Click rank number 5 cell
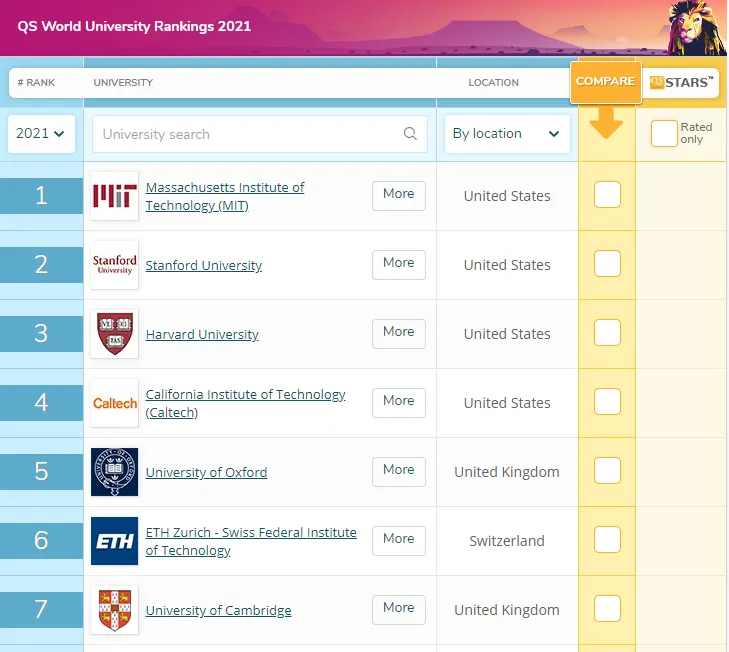The width and height of the screenshot is (729, 652). pos(41,472)
